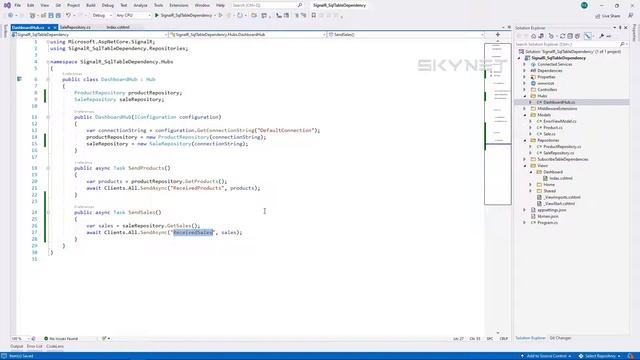Select Sale.cs in Models folder
This screenshot has width=640, height=360.
click(x=549, y=134)
